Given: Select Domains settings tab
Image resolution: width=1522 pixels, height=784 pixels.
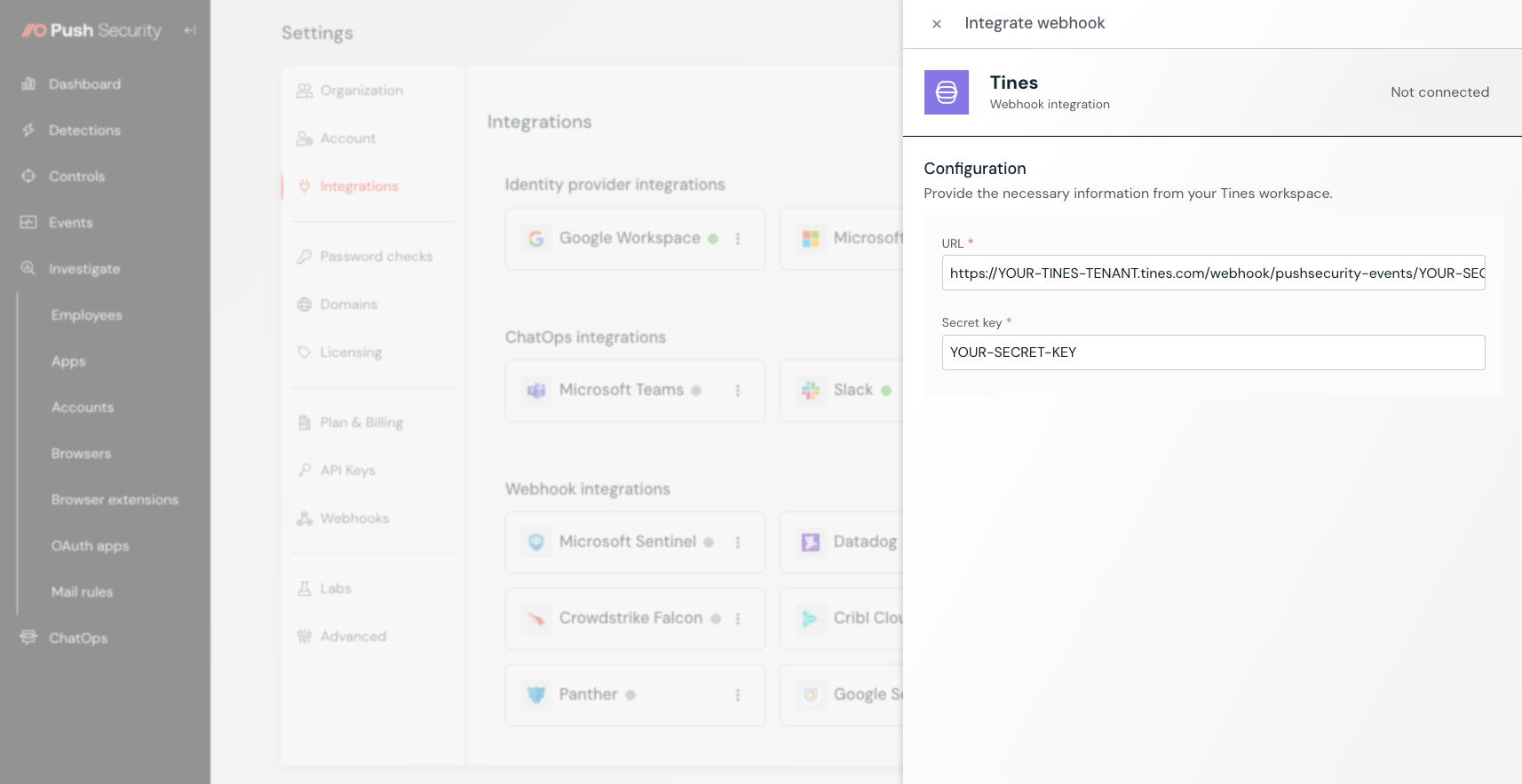Looking at the screenshot, I should [x=348, y=305].
